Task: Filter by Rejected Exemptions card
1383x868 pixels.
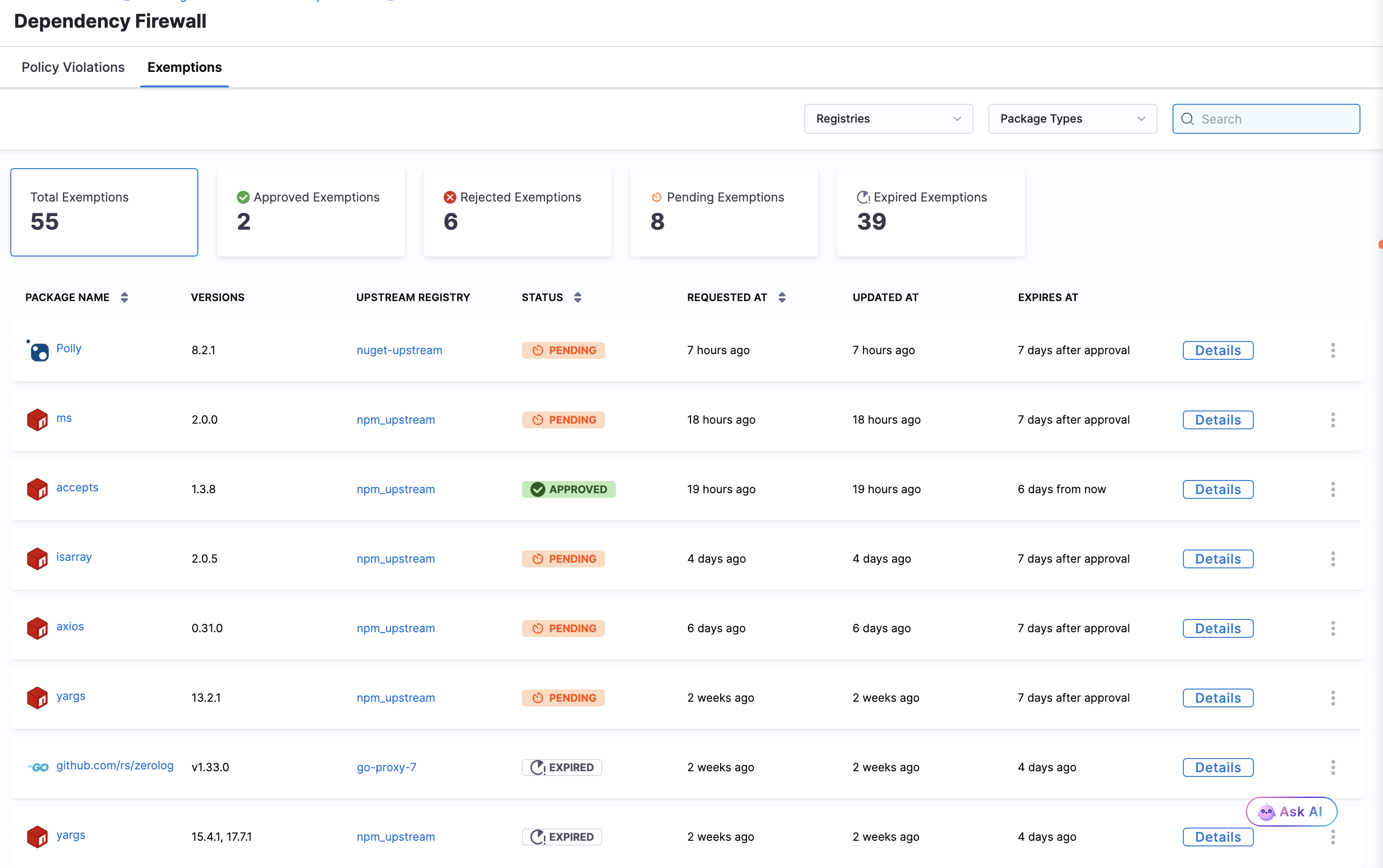Action: tap(517, 212)
